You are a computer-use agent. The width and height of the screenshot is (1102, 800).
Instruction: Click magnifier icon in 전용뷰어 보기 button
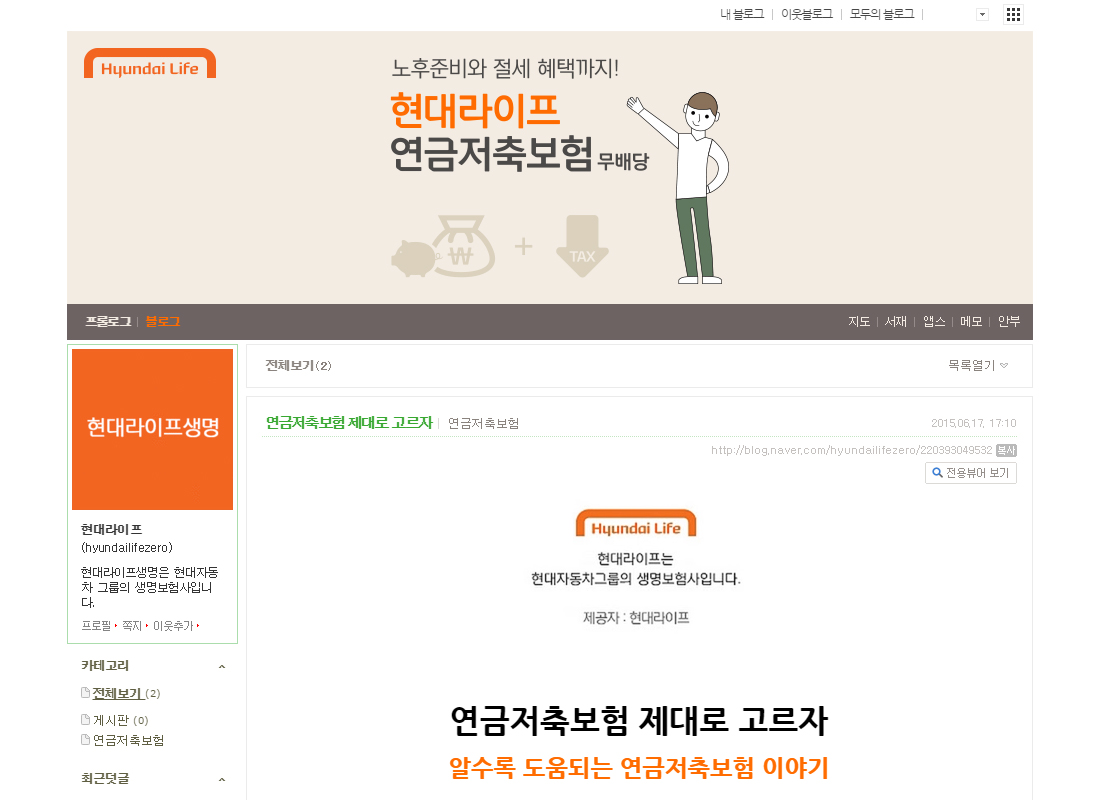pyautogui.click(x=937, y=473)
